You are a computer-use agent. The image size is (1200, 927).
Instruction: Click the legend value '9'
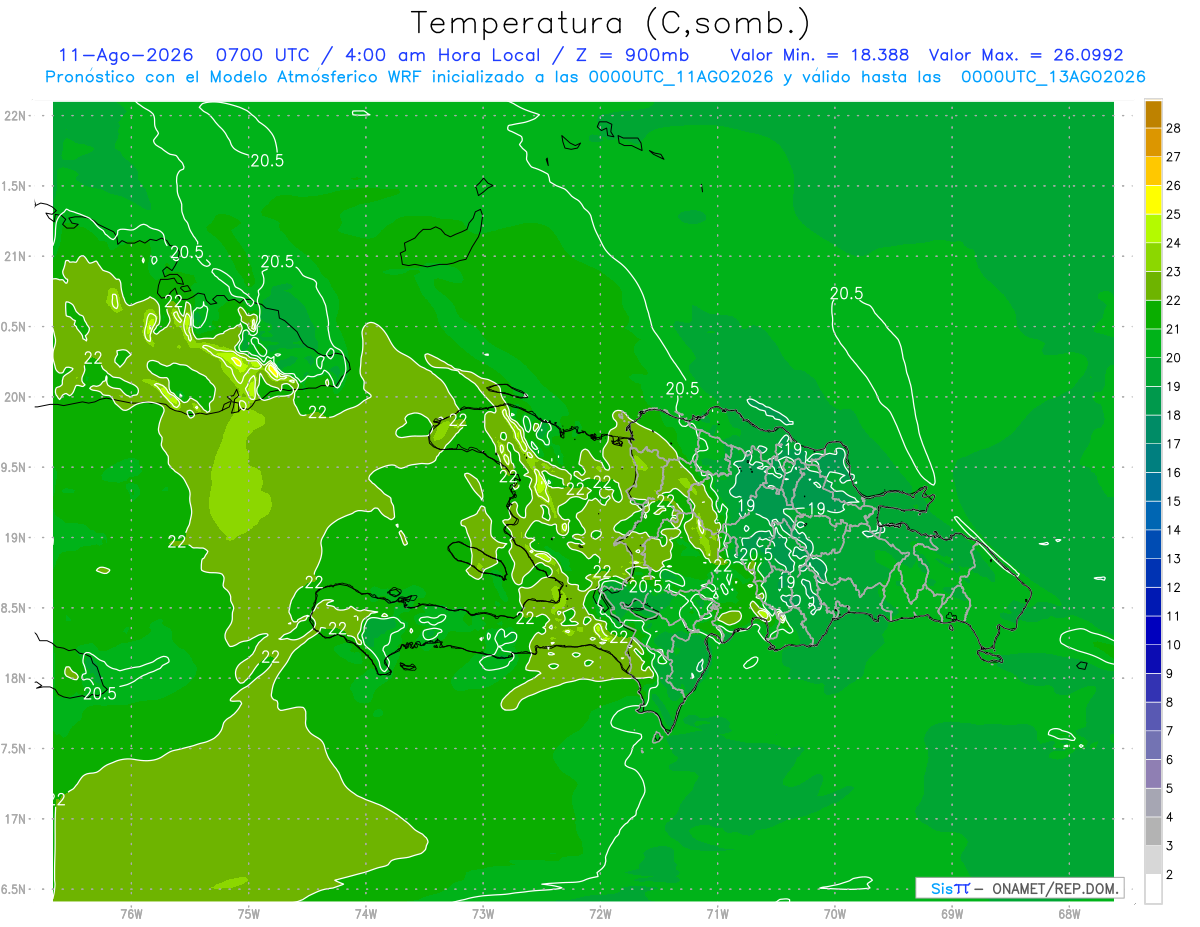pyautogui.click(x=1170, y=674)
